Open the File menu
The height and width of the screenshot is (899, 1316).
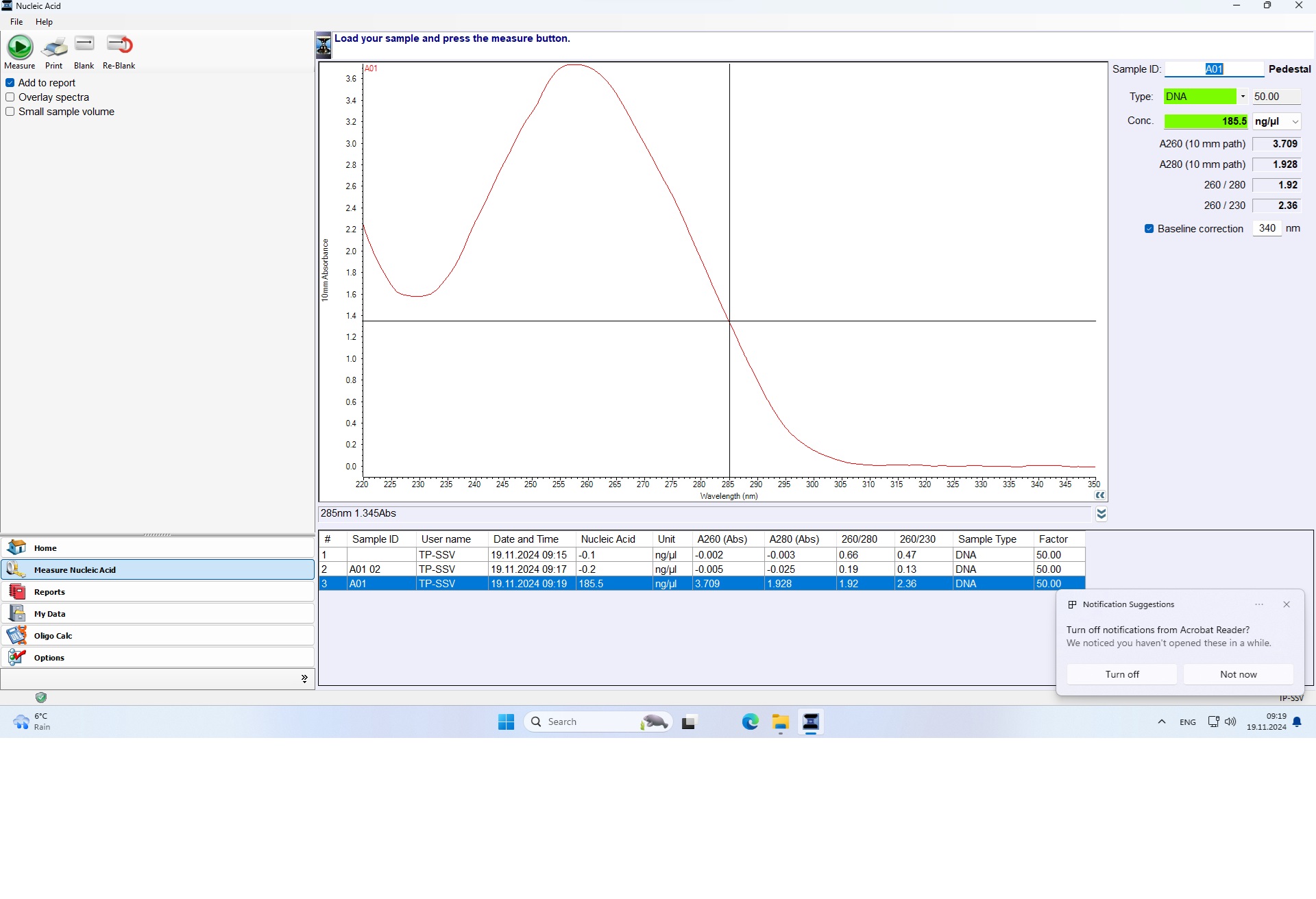(x=16, y=22)
